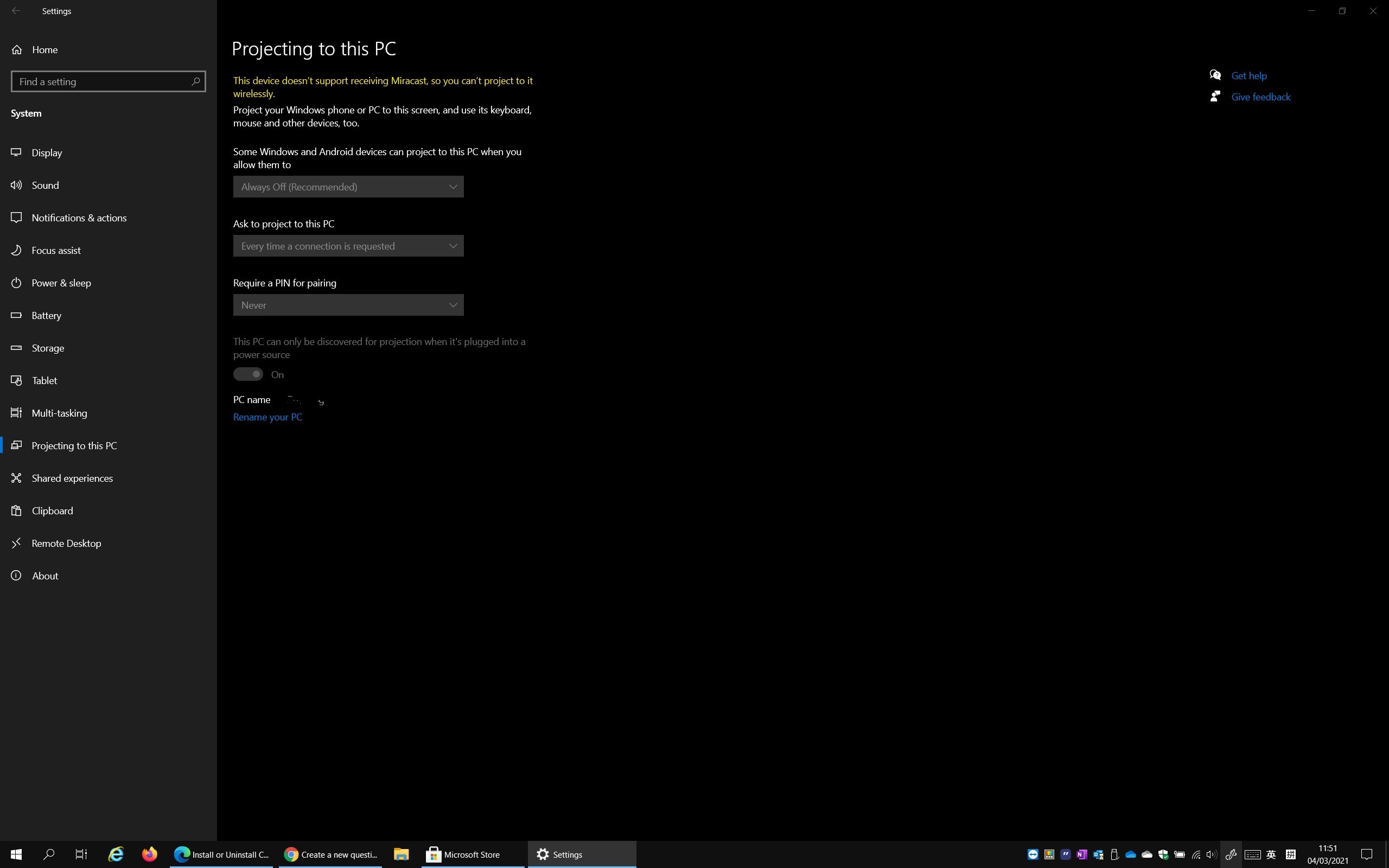Click the Find a setting search box

click(x=100, y=81)
